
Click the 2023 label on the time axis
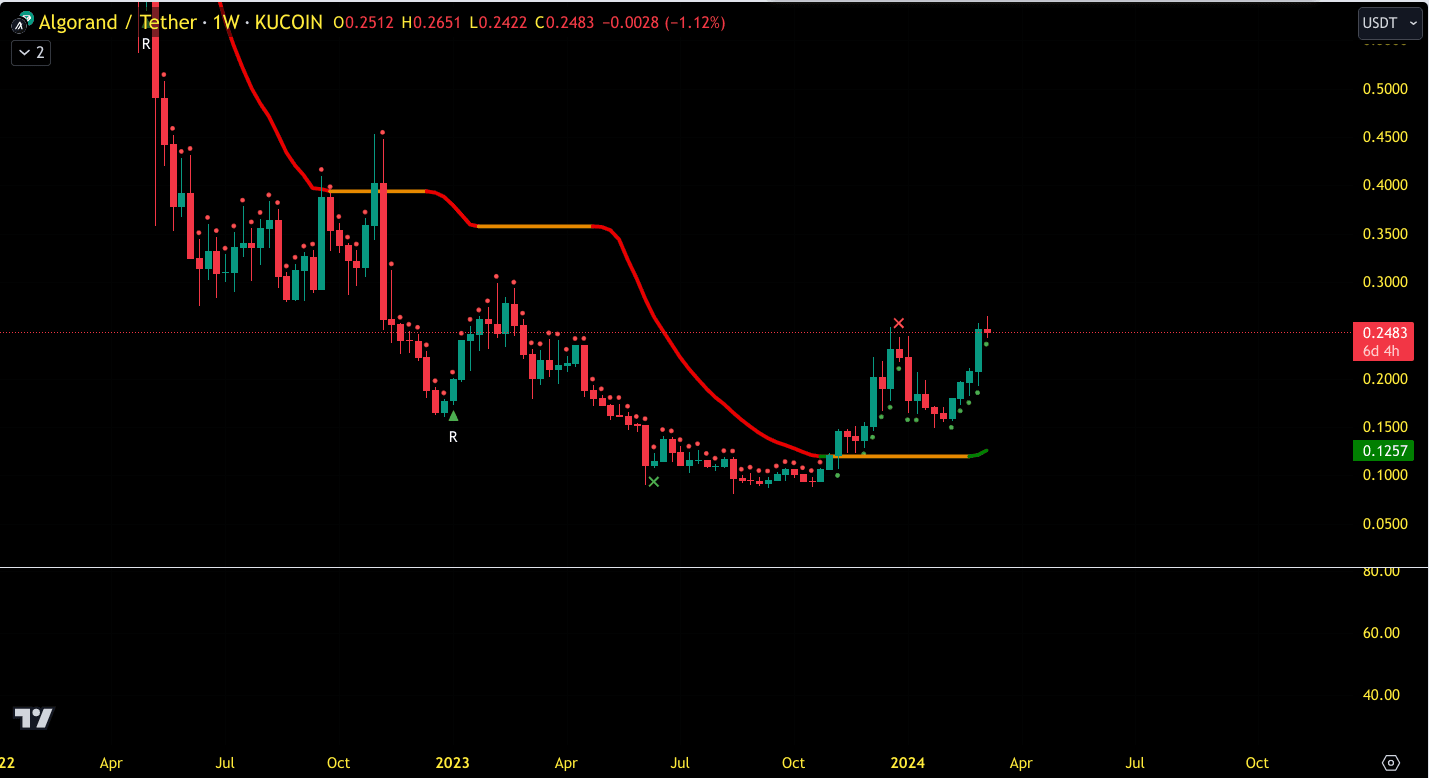point(452,763)
